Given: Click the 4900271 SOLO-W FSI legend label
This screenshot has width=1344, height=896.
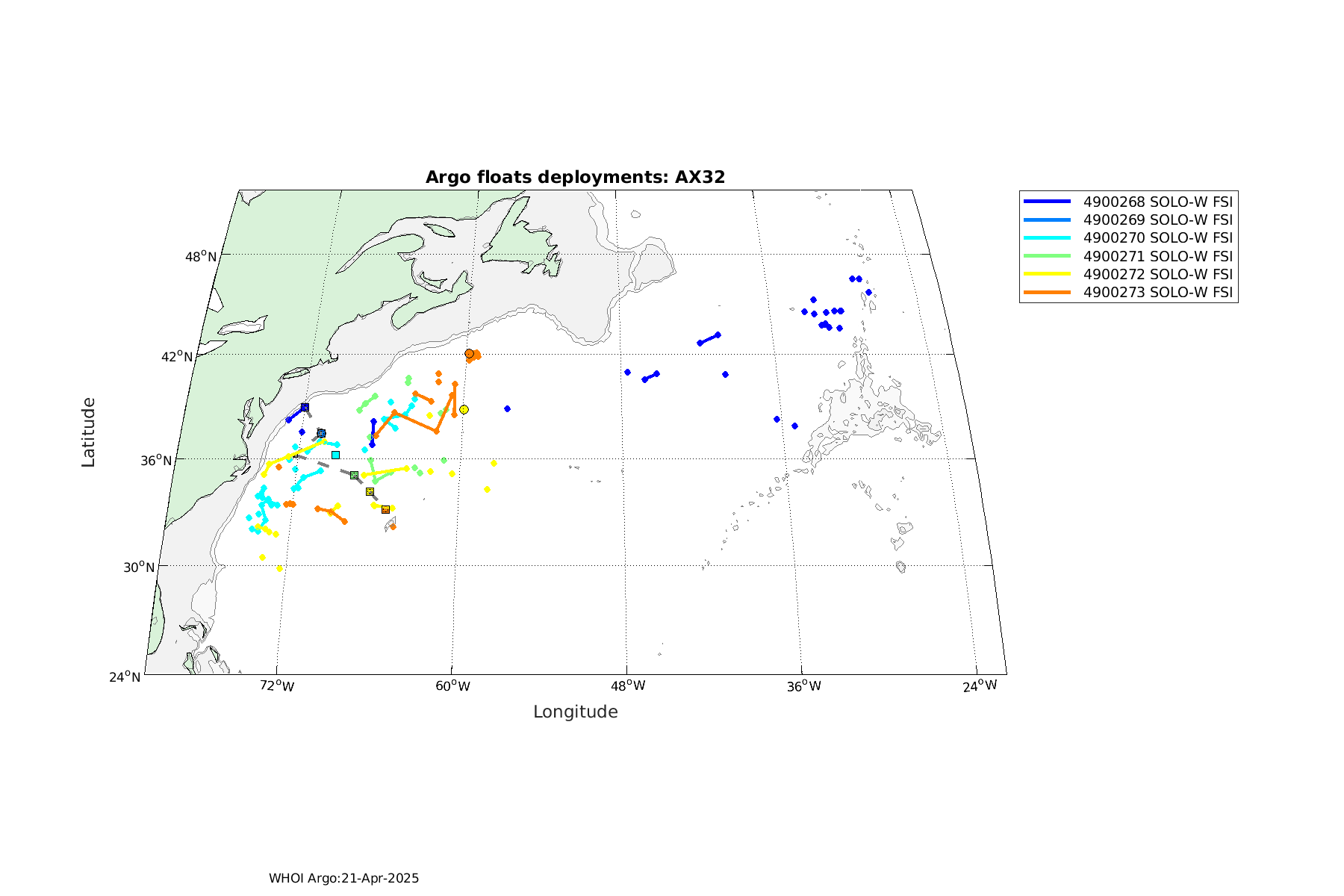Looking at the screenshot, I should (x=1157, y=256).
